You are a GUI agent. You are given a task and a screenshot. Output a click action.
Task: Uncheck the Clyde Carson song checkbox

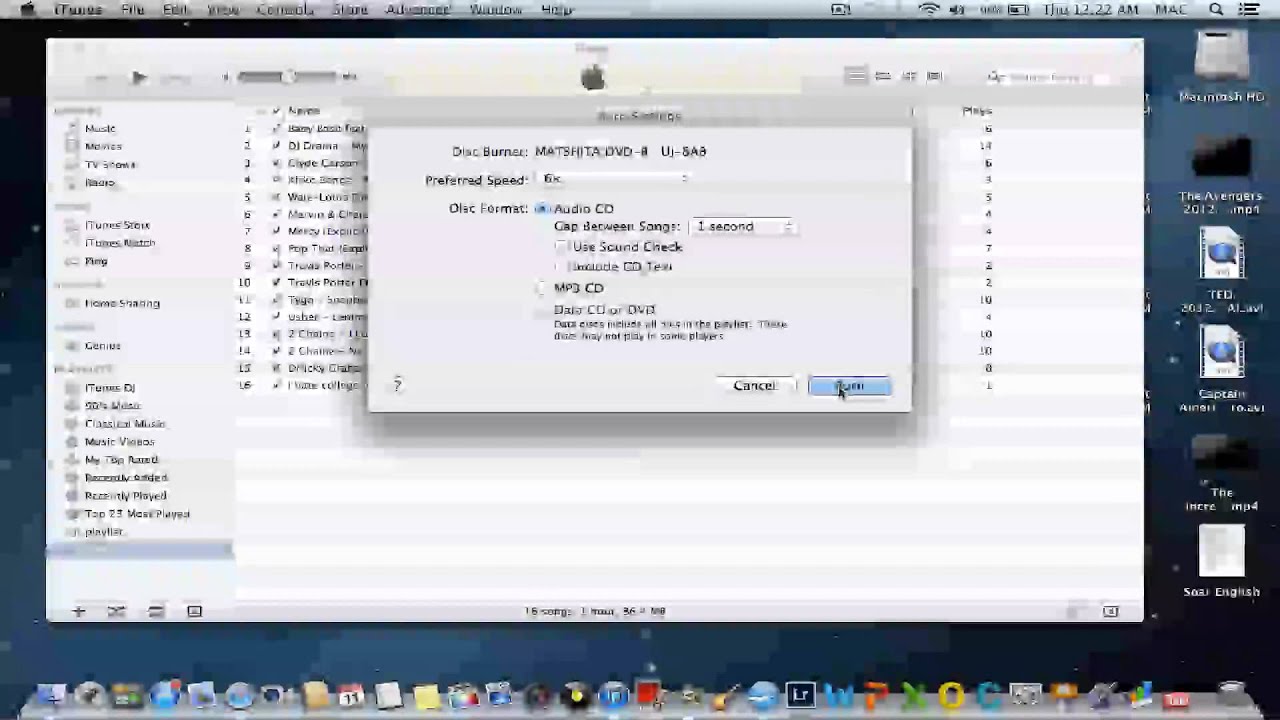click(x=277, y=163)
